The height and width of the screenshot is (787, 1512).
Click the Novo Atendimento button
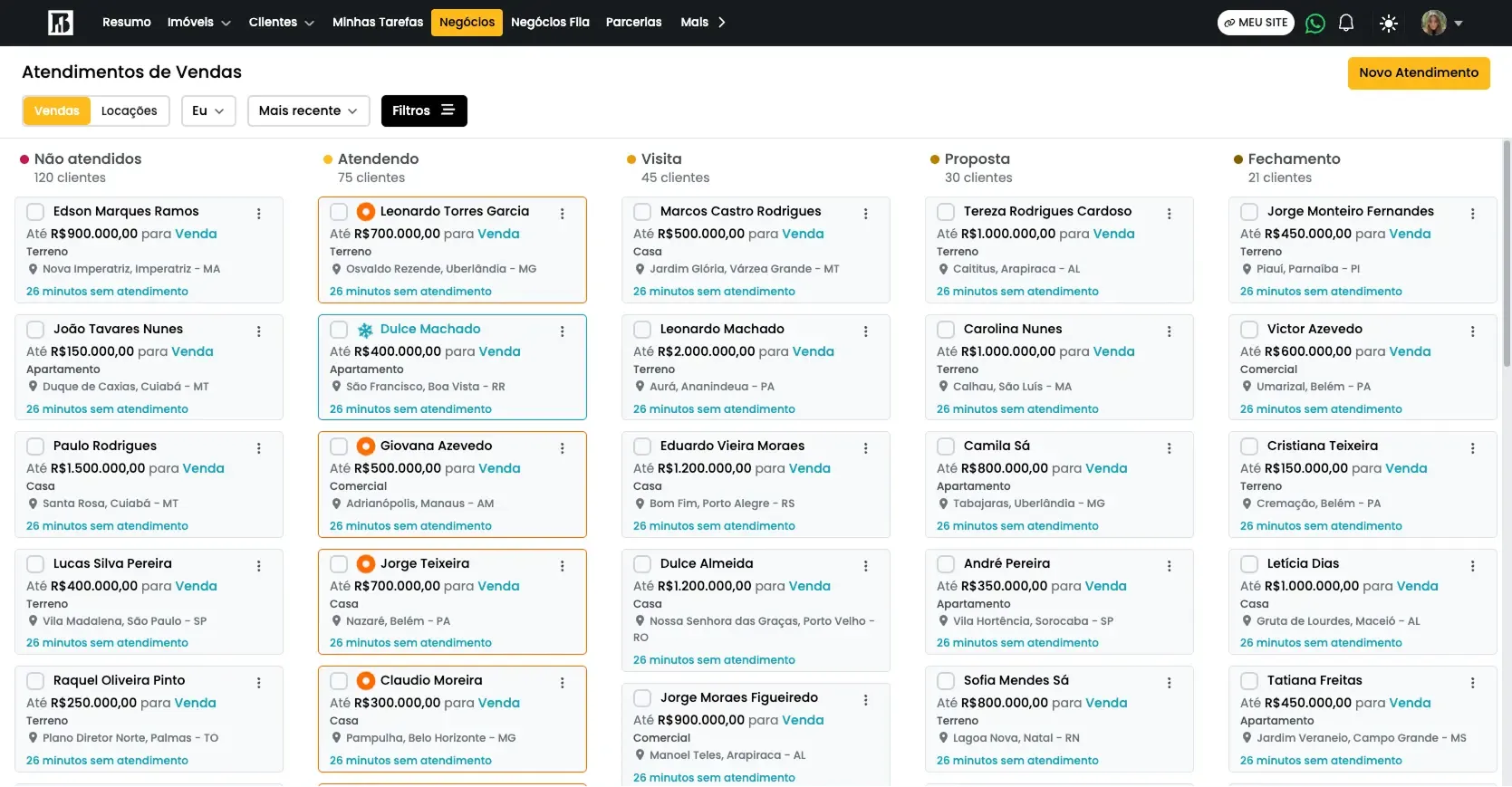point(1419,73)
